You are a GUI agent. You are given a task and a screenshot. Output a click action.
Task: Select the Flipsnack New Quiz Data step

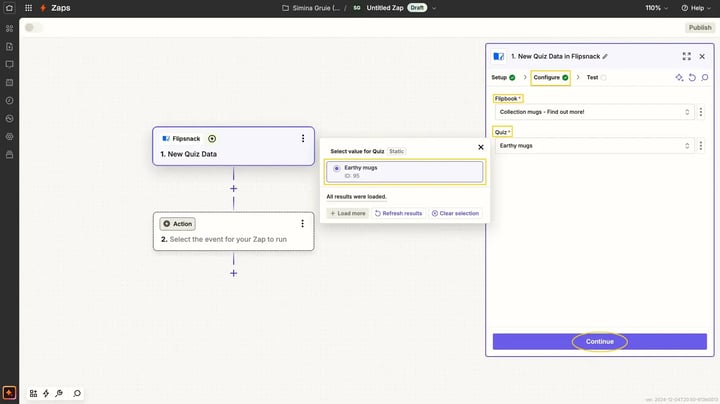click(233, 146)
